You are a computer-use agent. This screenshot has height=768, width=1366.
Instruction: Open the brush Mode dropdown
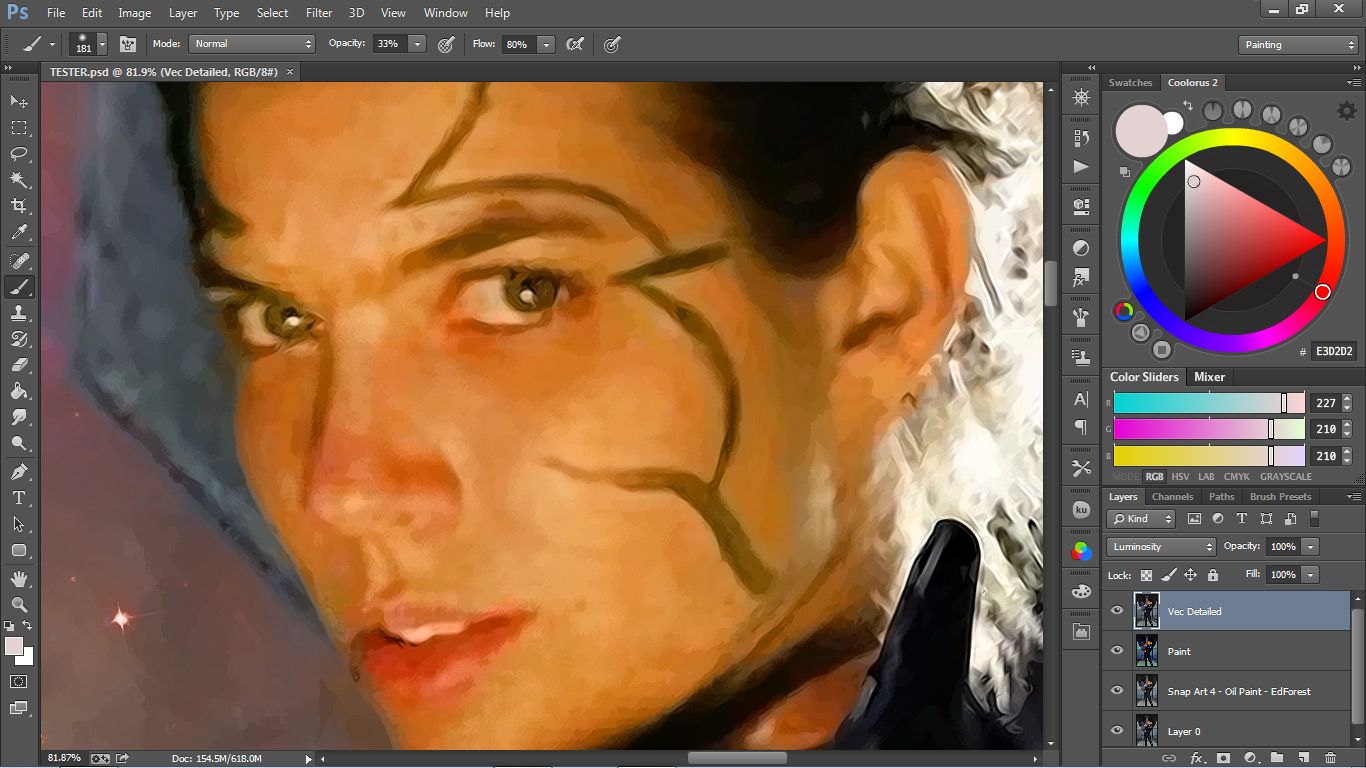pyautogui.click(x=252, y=44)
